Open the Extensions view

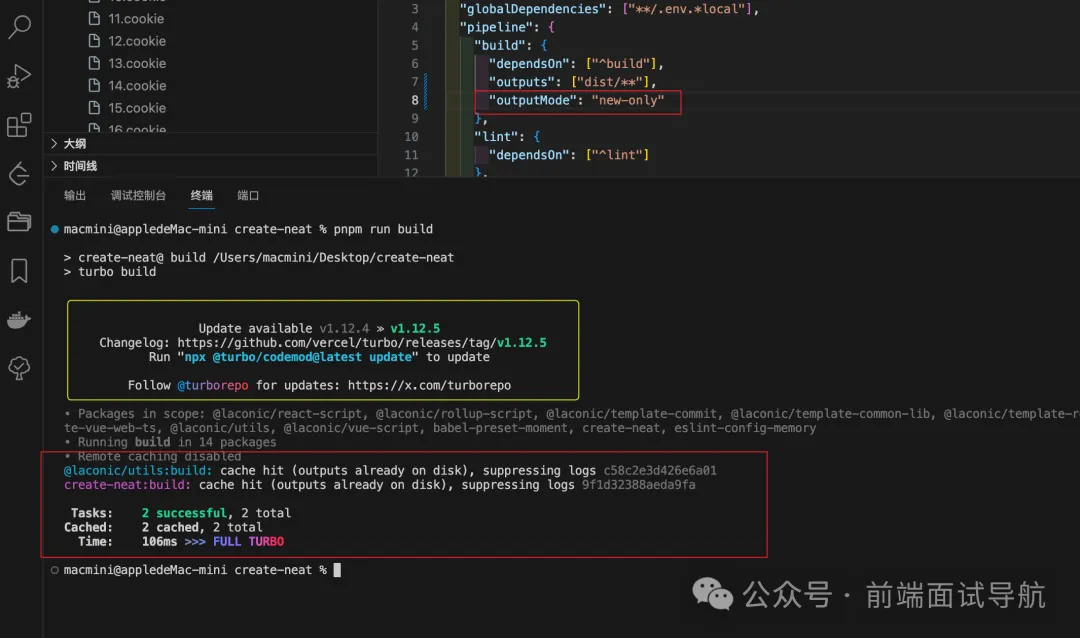[x=19, y=125]
